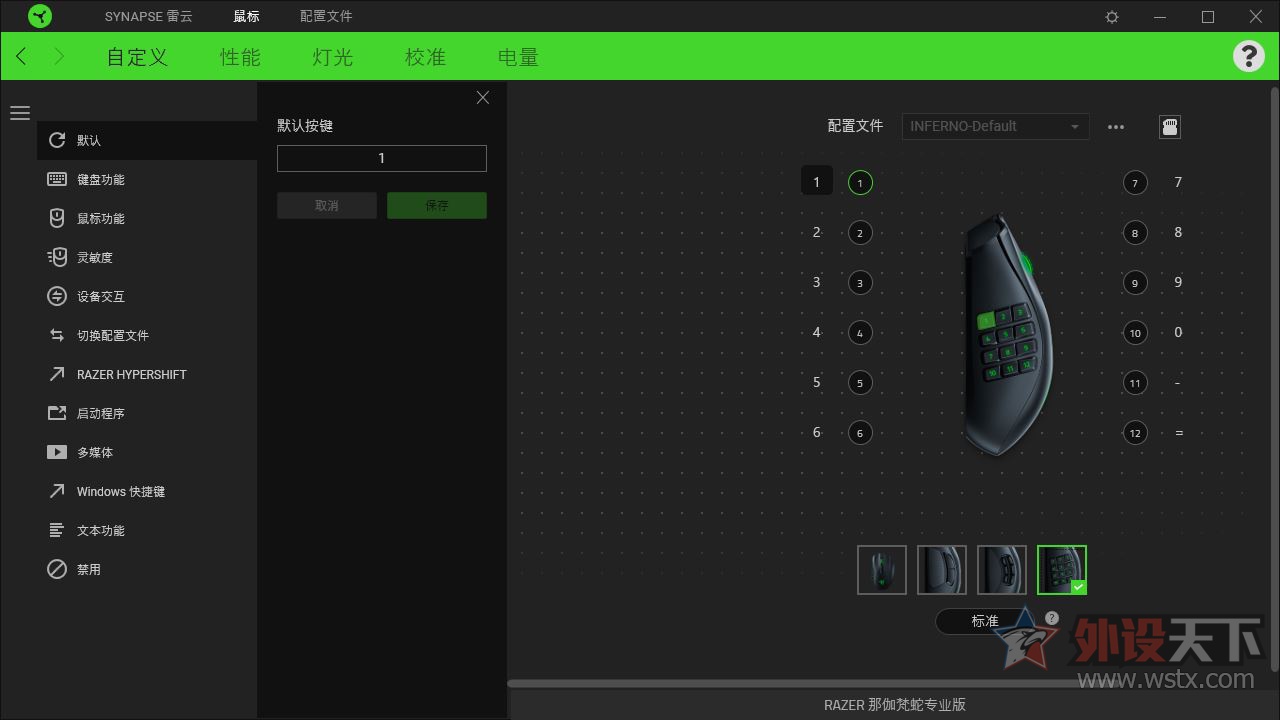Open the 灯光 tab

point(333,57)
